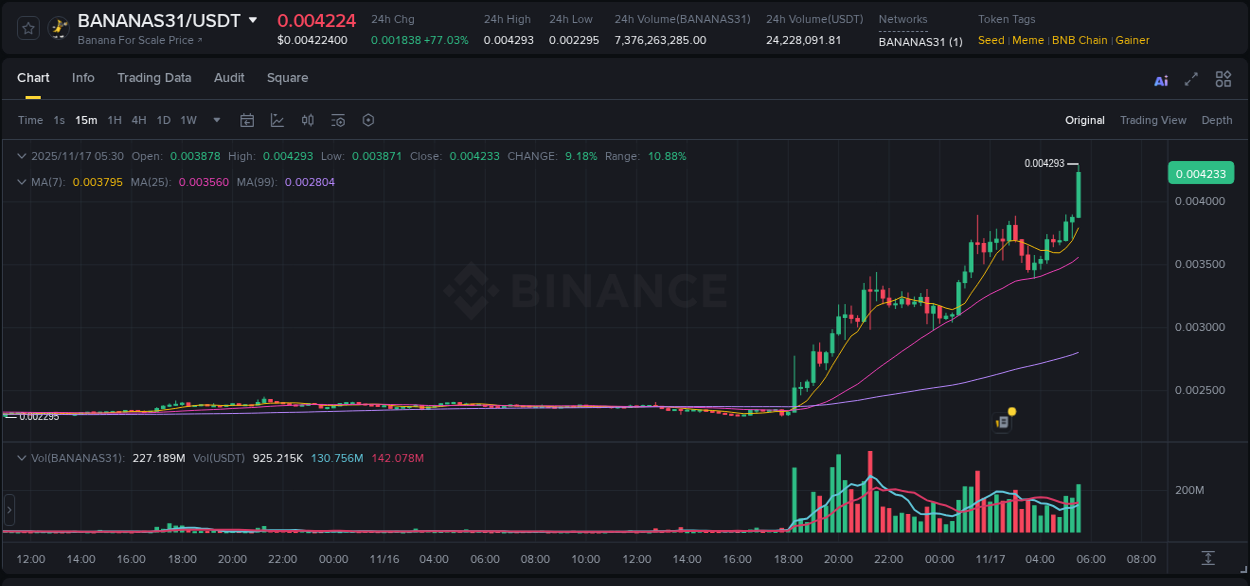Viewport: 1250px width, 586px height.
Task: Open the date range calendar picker
Action: pos(247,120)
